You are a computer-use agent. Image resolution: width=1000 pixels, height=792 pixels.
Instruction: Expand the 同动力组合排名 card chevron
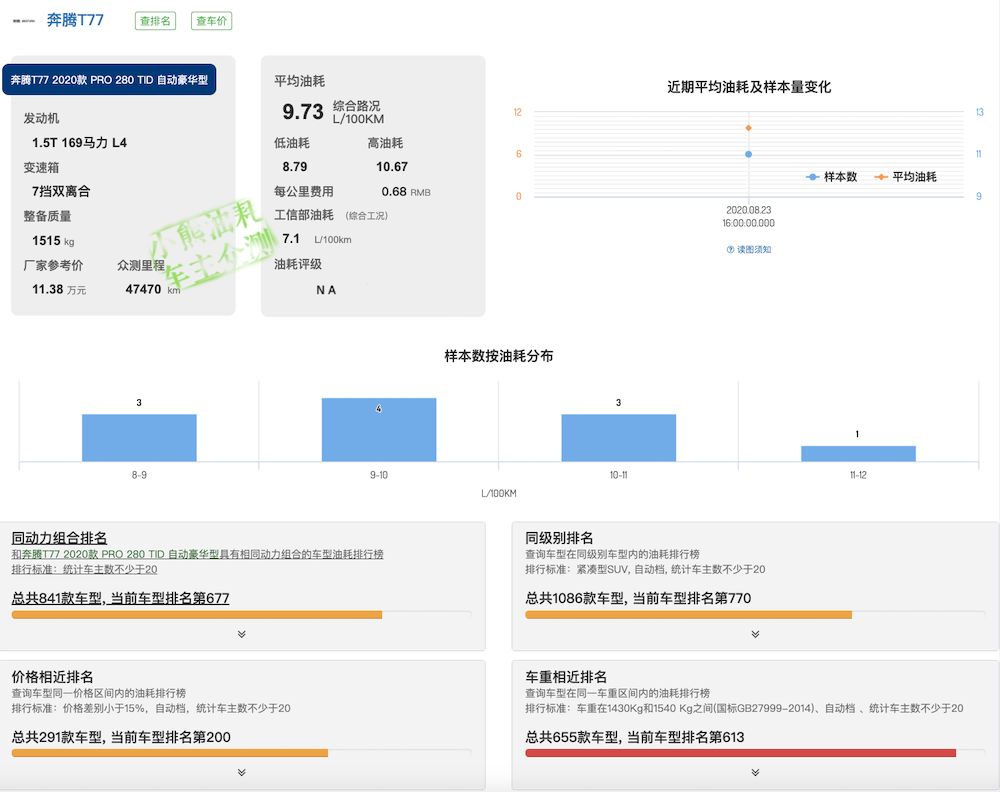coord(242,634)
